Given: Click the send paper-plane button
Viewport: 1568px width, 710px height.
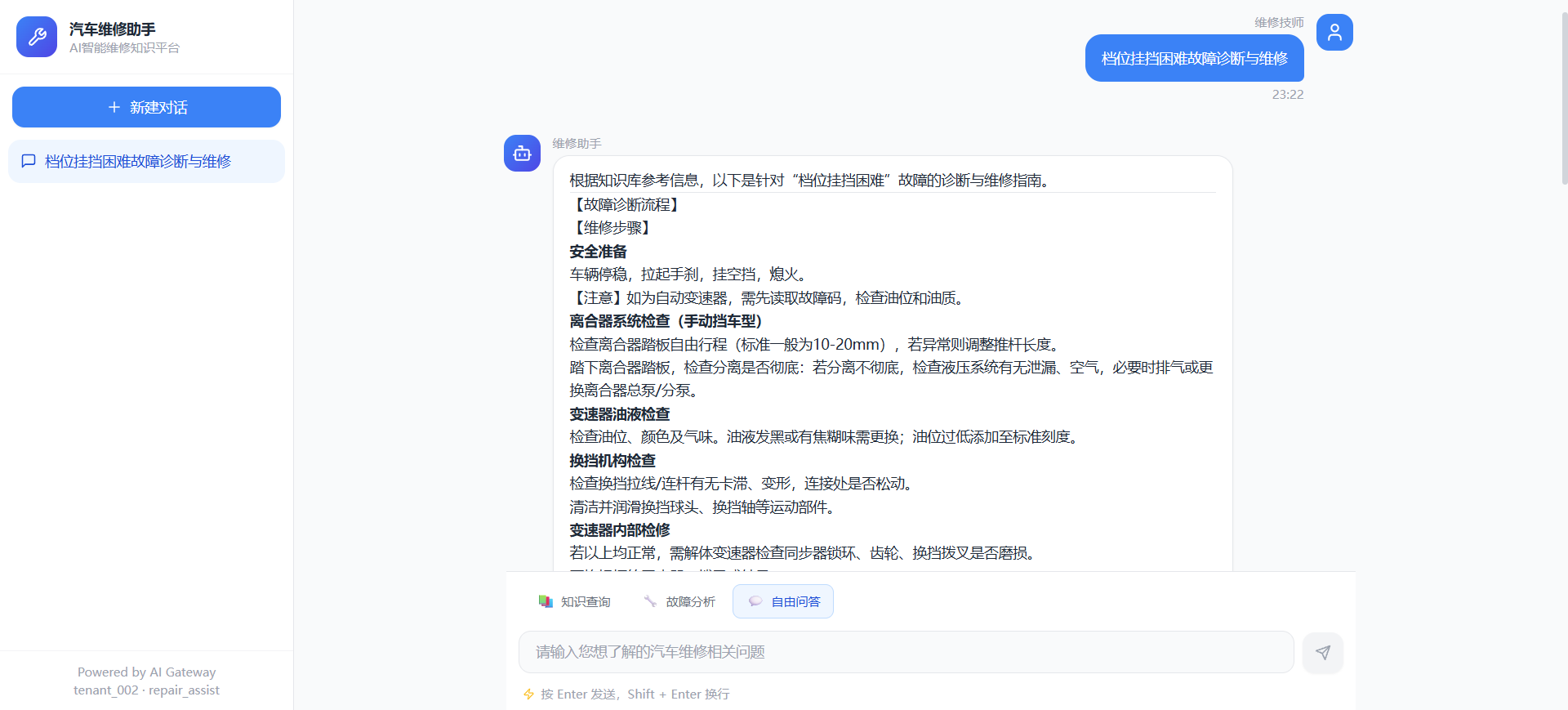Looking at the screenshot, I should (1323, 652).
